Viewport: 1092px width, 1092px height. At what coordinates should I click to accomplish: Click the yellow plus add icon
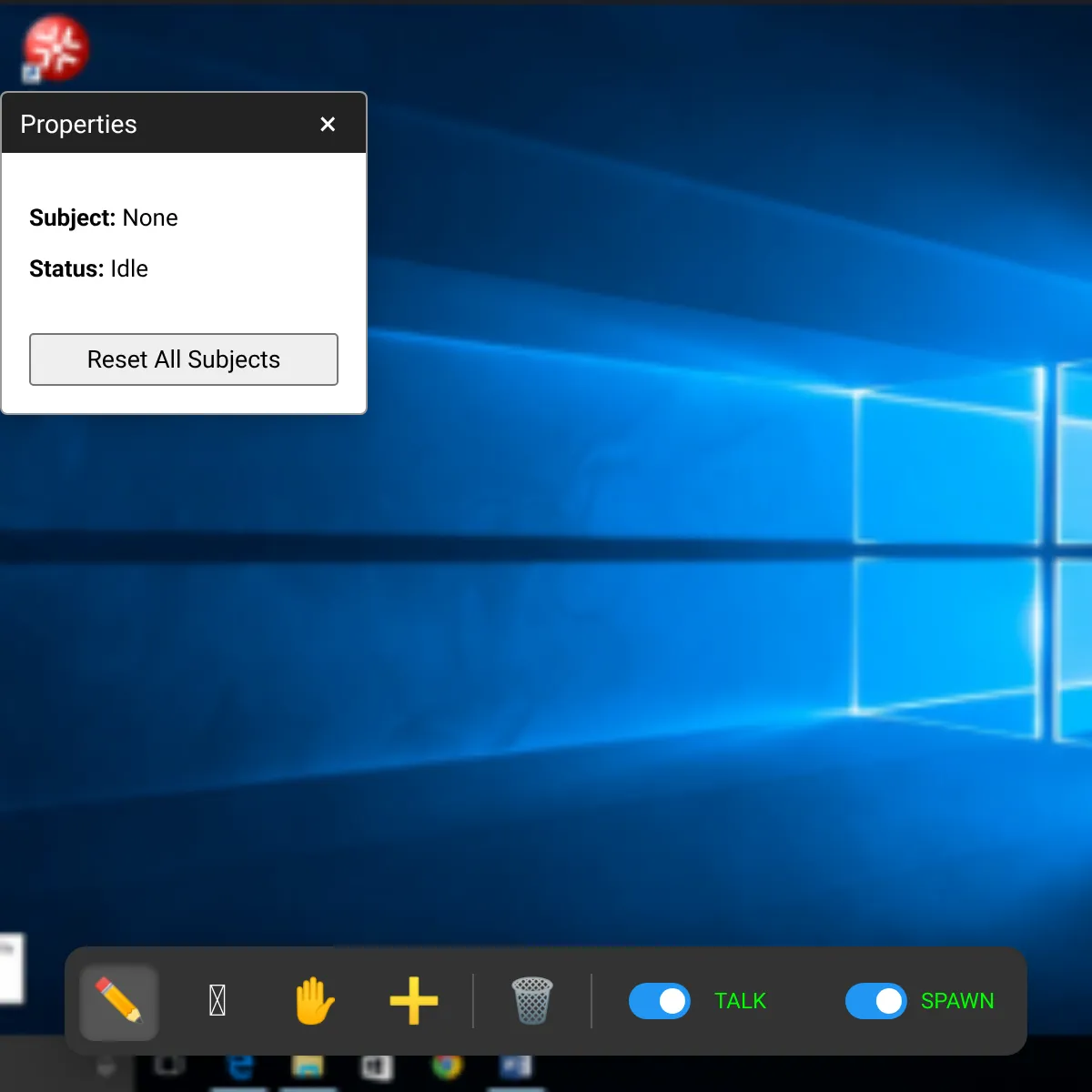point(414,1001)
